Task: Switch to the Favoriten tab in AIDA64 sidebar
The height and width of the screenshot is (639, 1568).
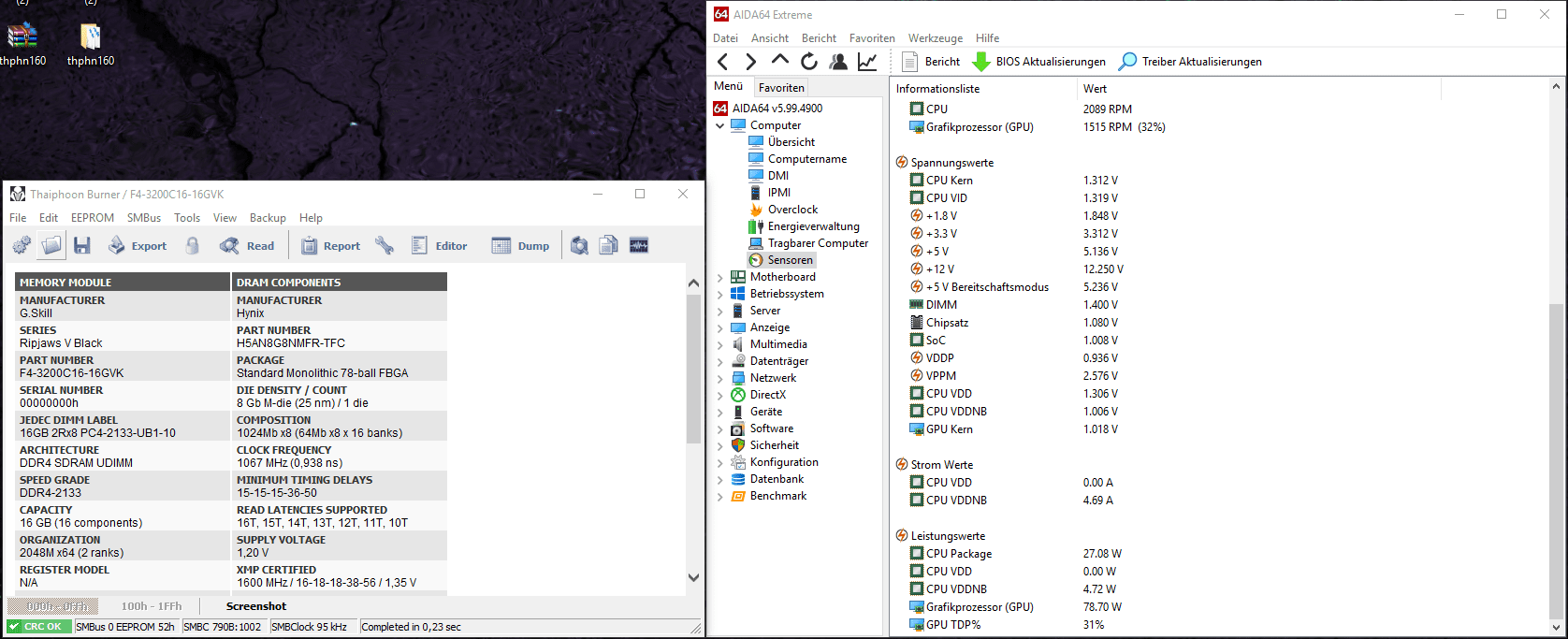Action: pyautogui.click(x=781, y=88)
